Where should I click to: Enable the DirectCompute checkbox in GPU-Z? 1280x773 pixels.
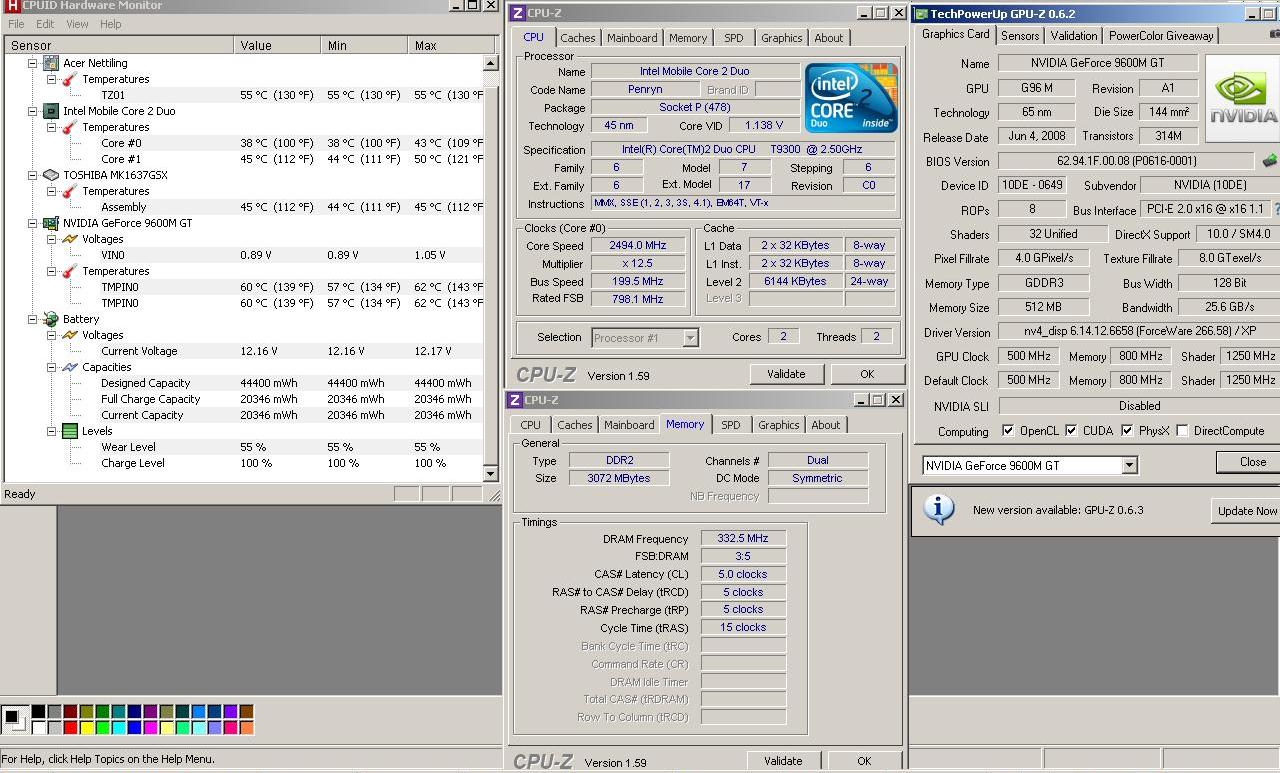click(1182, 430)
